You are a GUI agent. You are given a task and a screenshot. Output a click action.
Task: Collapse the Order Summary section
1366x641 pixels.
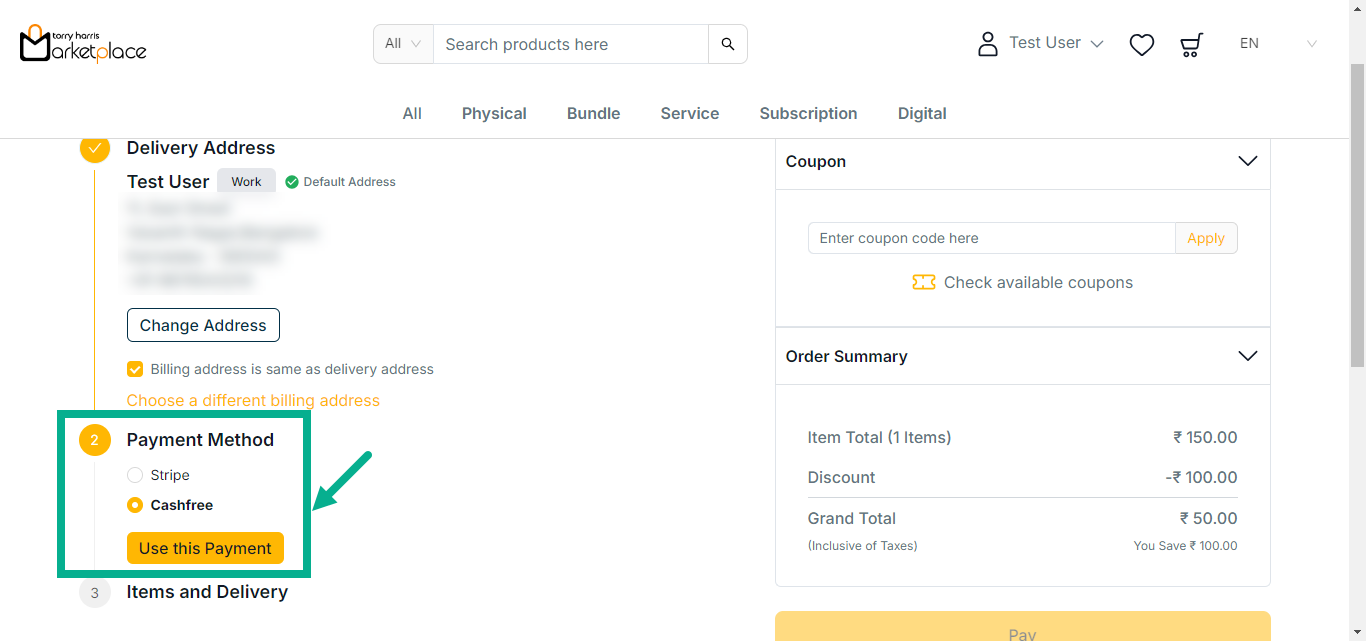[x=1247, y=356]
